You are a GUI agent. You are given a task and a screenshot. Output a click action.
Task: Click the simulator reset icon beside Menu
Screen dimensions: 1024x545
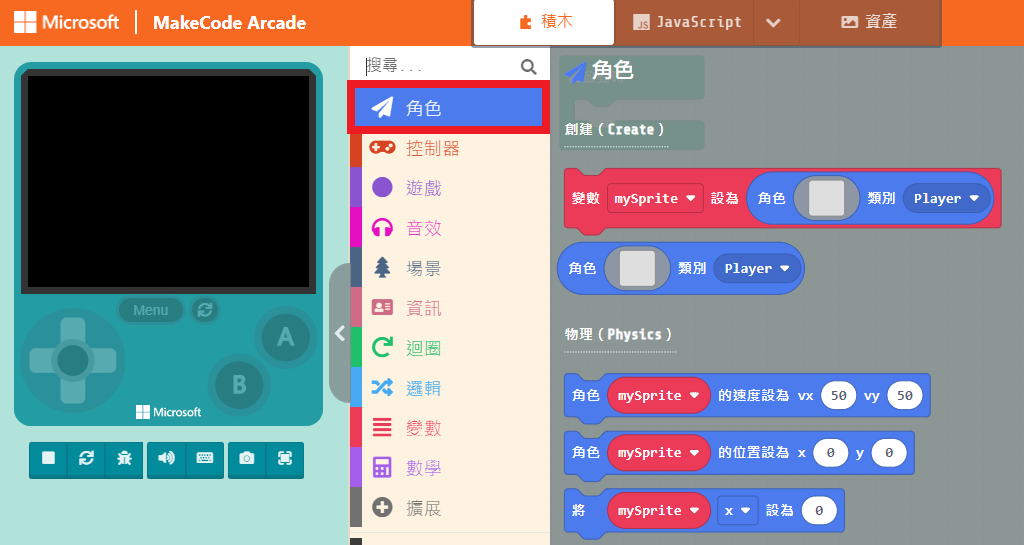point(204,310)
